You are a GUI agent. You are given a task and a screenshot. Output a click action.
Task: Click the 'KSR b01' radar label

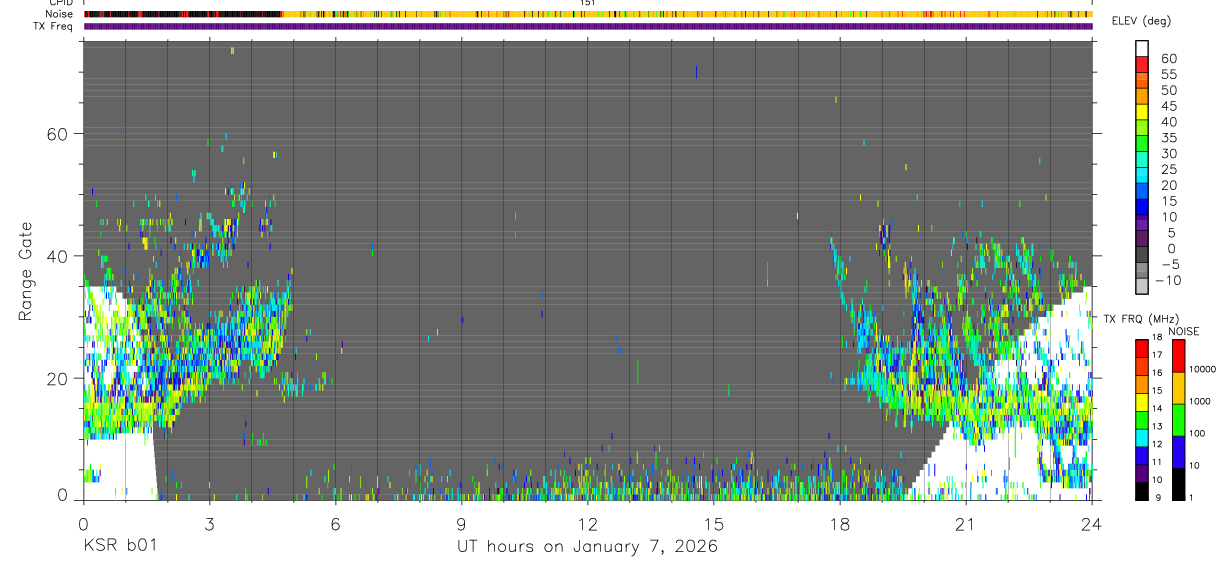(x=119, y=547)
